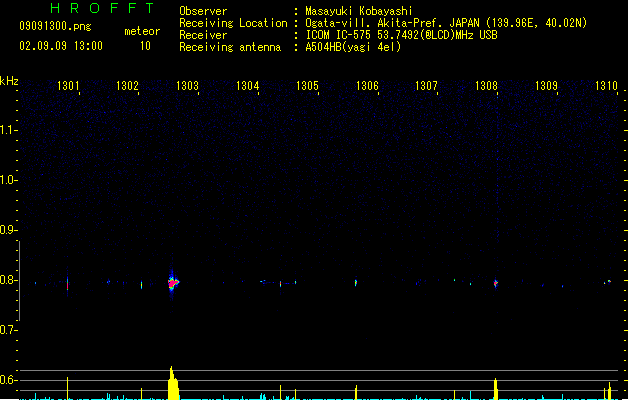Click the meteor echo just before 1301
Image resolution: width=629 pixels, height=400 pixels.
pyautogui.click(x=67, y=284)
